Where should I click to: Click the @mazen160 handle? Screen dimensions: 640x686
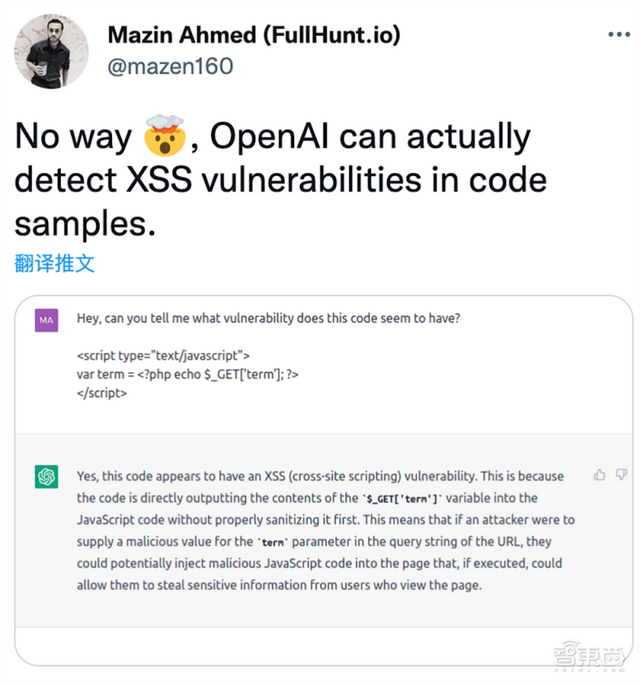[170, 66]
